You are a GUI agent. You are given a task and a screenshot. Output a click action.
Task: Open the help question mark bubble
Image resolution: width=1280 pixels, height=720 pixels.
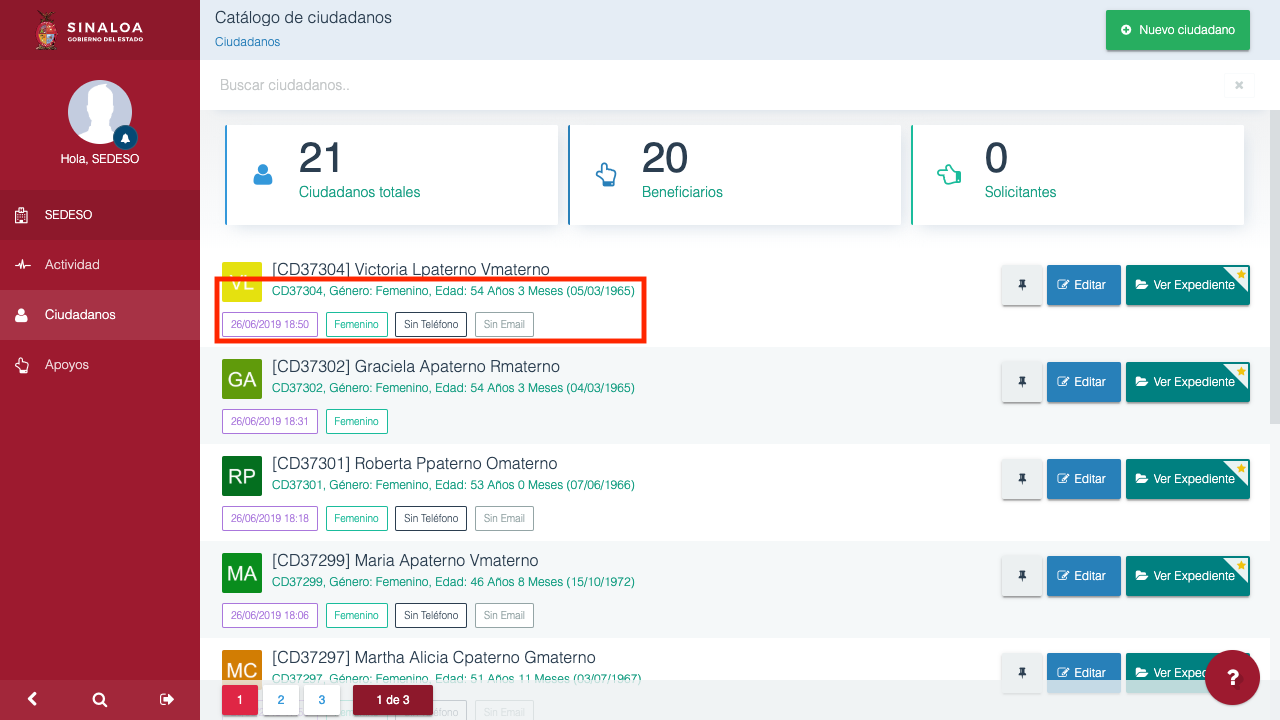(1232, 677)
